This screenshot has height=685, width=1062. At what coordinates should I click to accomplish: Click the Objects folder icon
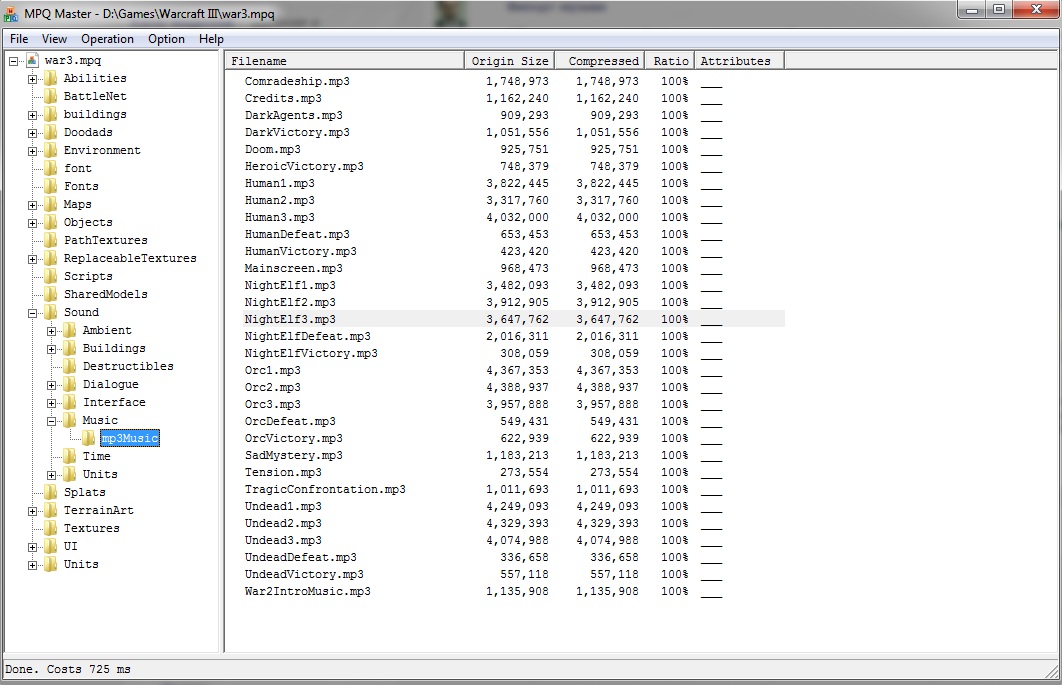coord(51,222)
